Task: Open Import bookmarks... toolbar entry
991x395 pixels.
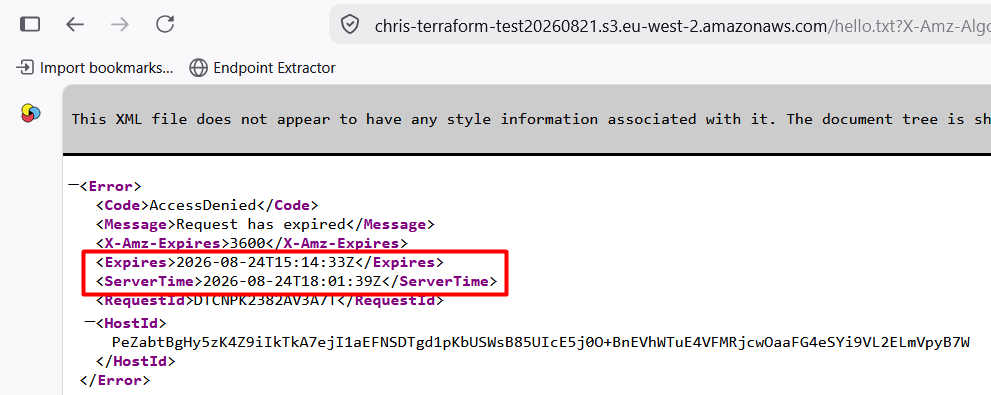Action: (95, 68)
